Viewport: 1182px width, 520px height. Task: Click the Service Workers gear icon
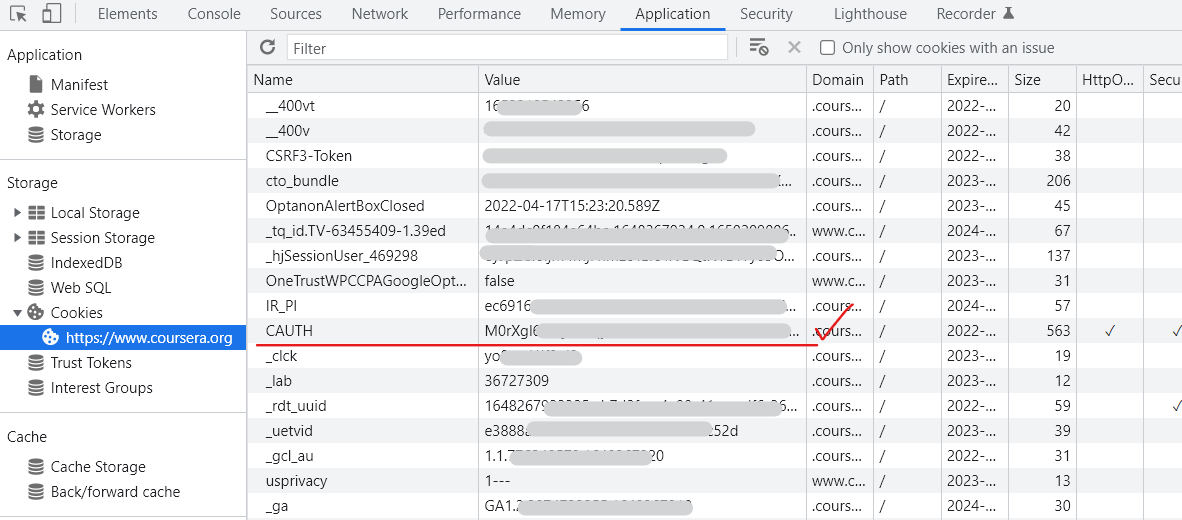[35, 109]
